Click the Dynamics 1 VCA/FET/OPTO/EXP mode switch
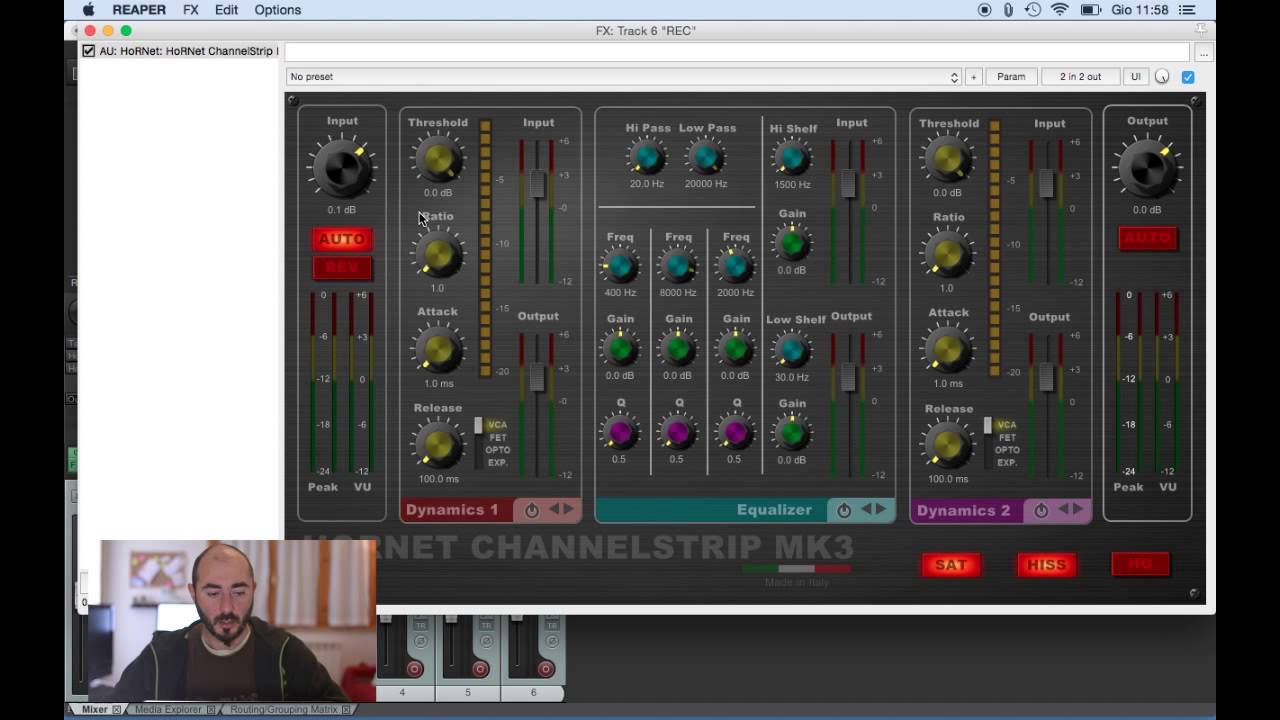The image size is (1280, 720). click(478, 443)
